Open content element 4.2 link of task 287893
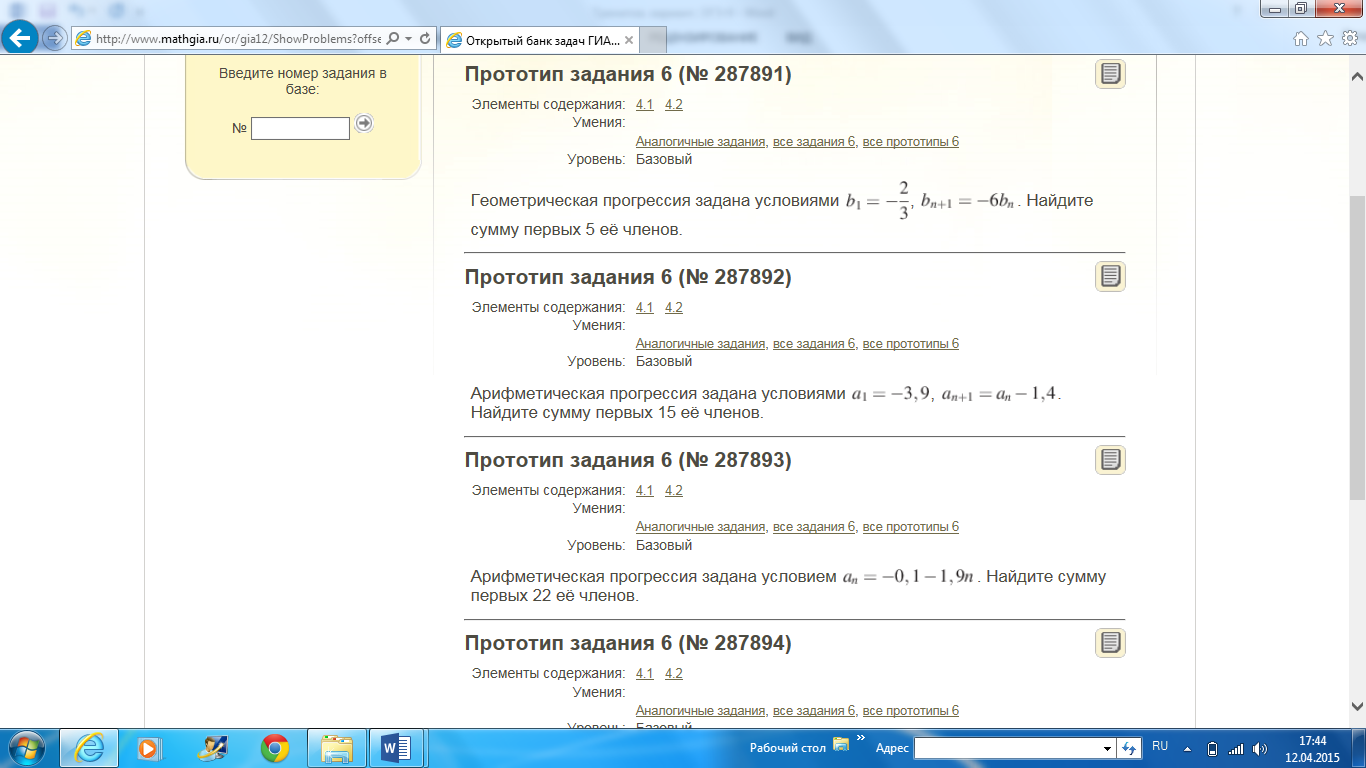This screenshot has height=768, width=1366. [x=674, y=490]
